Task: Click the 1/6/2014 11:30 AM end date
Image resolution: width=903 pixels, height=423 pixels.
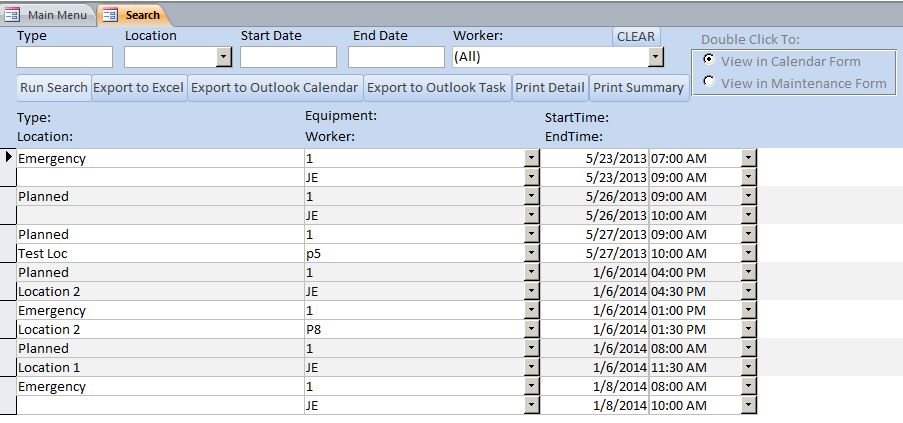Action: pos(594,367)
